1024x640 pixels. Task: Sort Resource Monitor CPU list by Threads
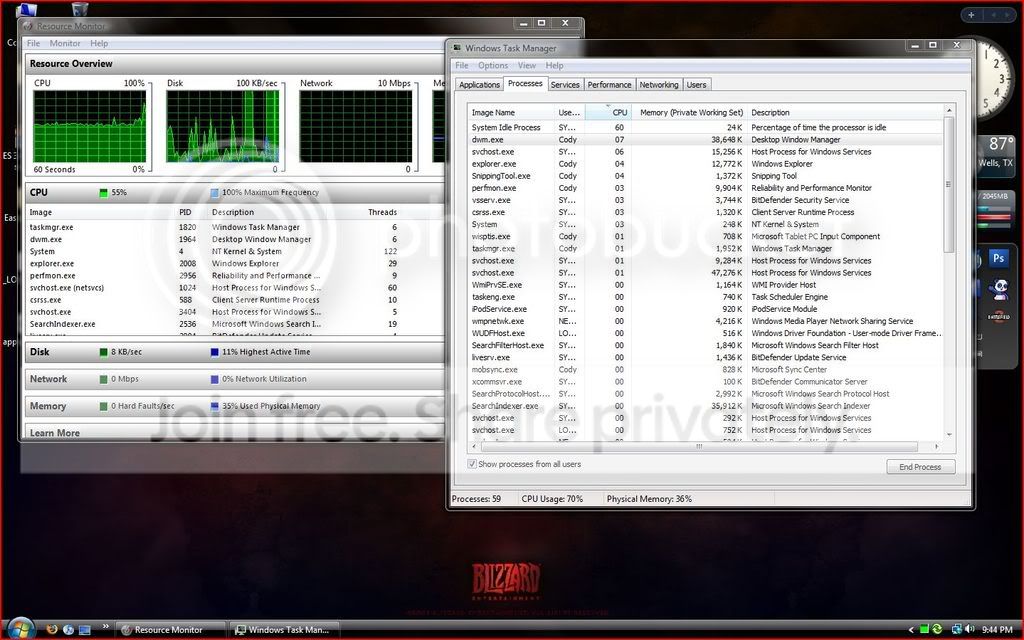point(382,212)
